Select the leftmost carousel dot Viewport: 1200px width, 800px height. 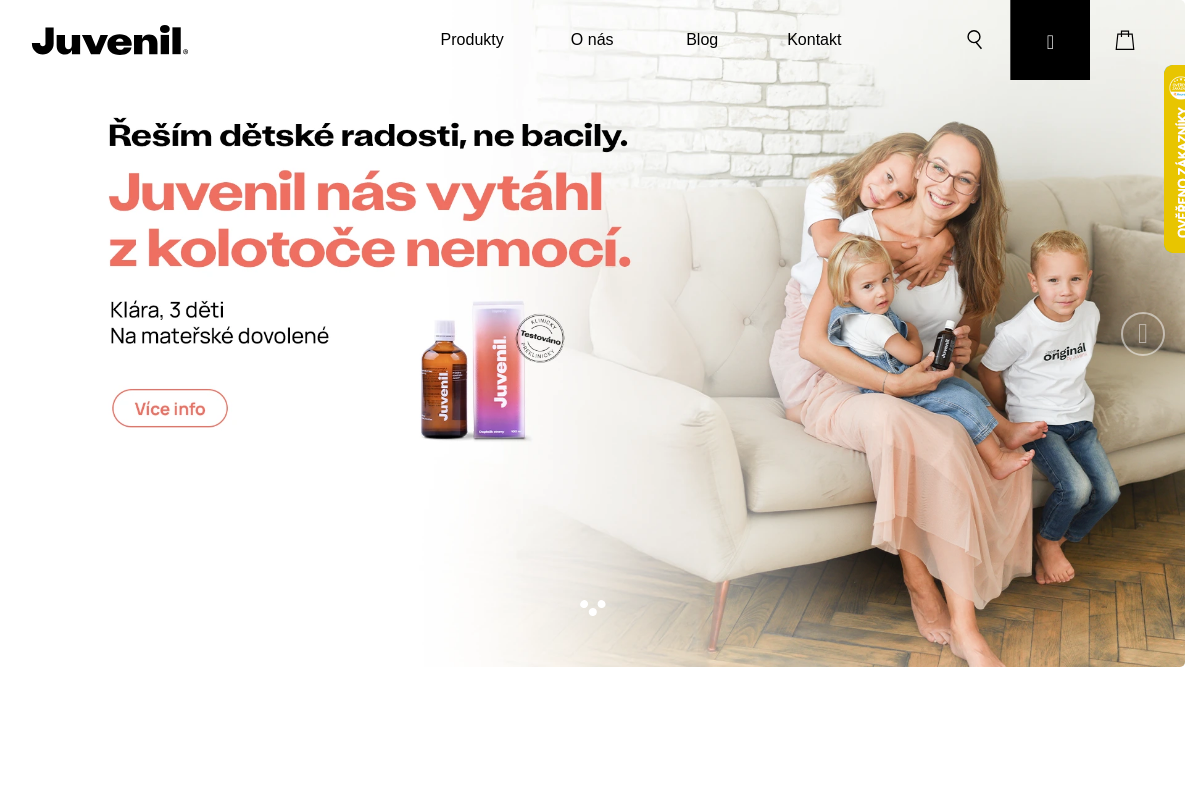click(x=584, y=604)
